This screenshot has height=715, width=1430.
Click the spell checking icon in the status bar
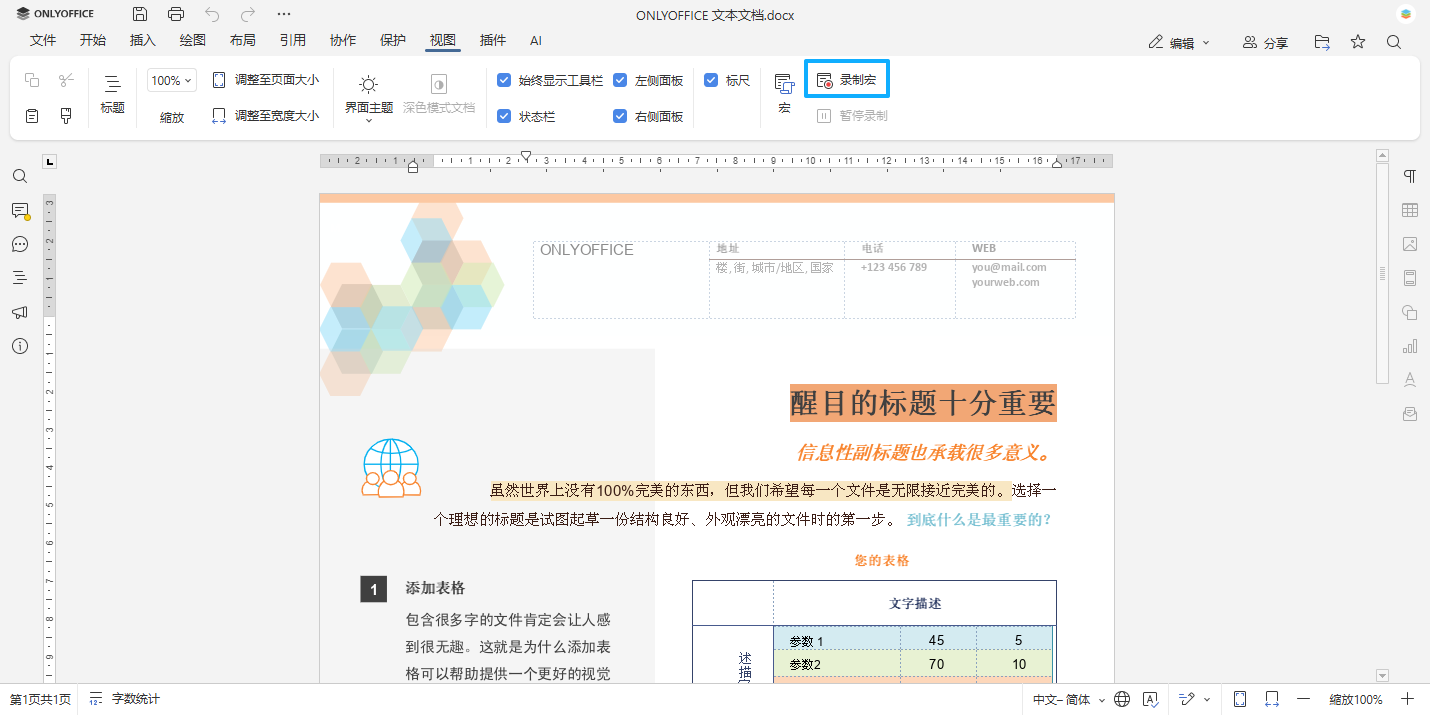pyautogui.click(x=1151, y=699)
